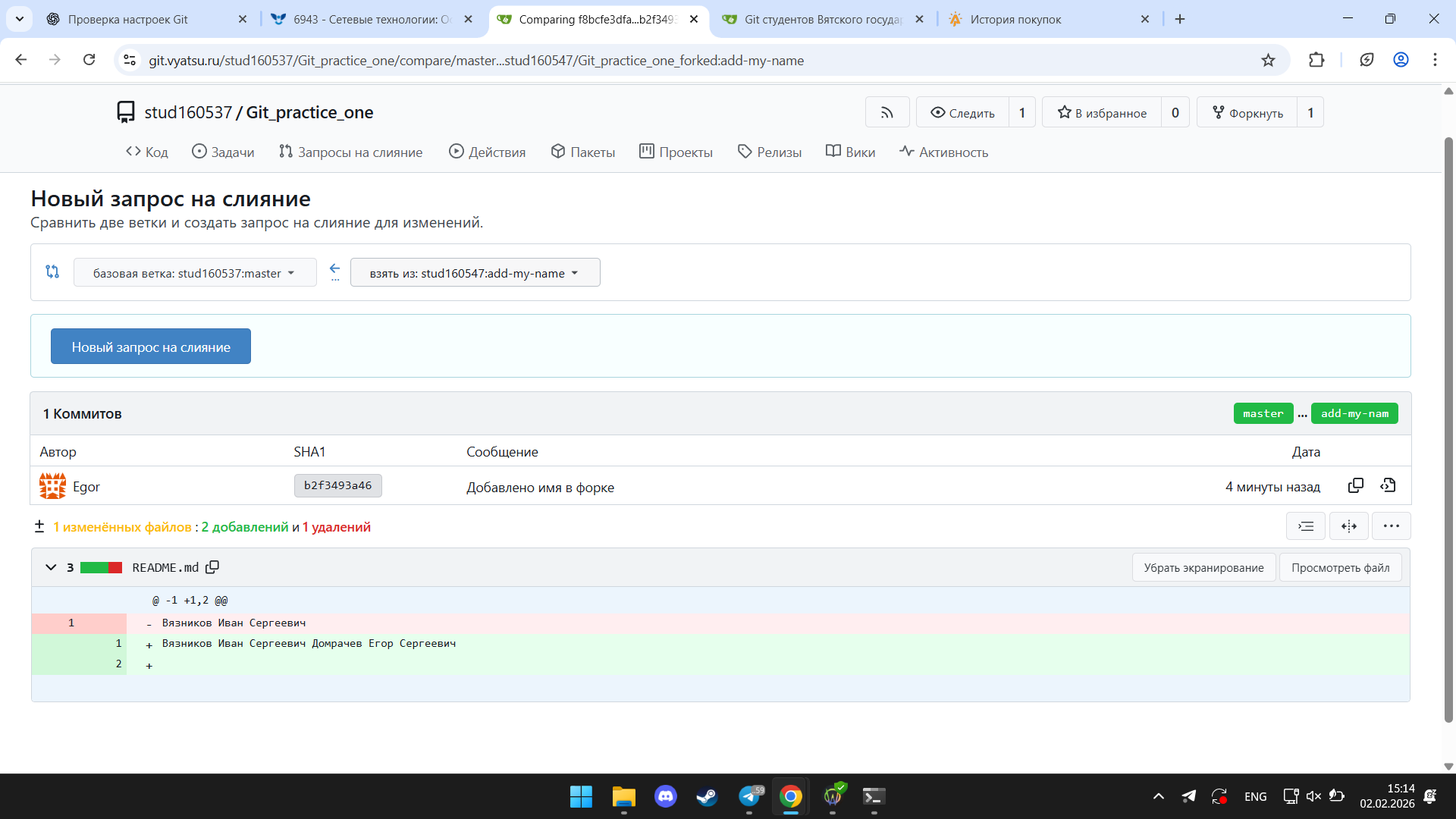This screenshot has height=819, width=1456.
Task: Open commit b2f3493a46 link
Action: 337,486
